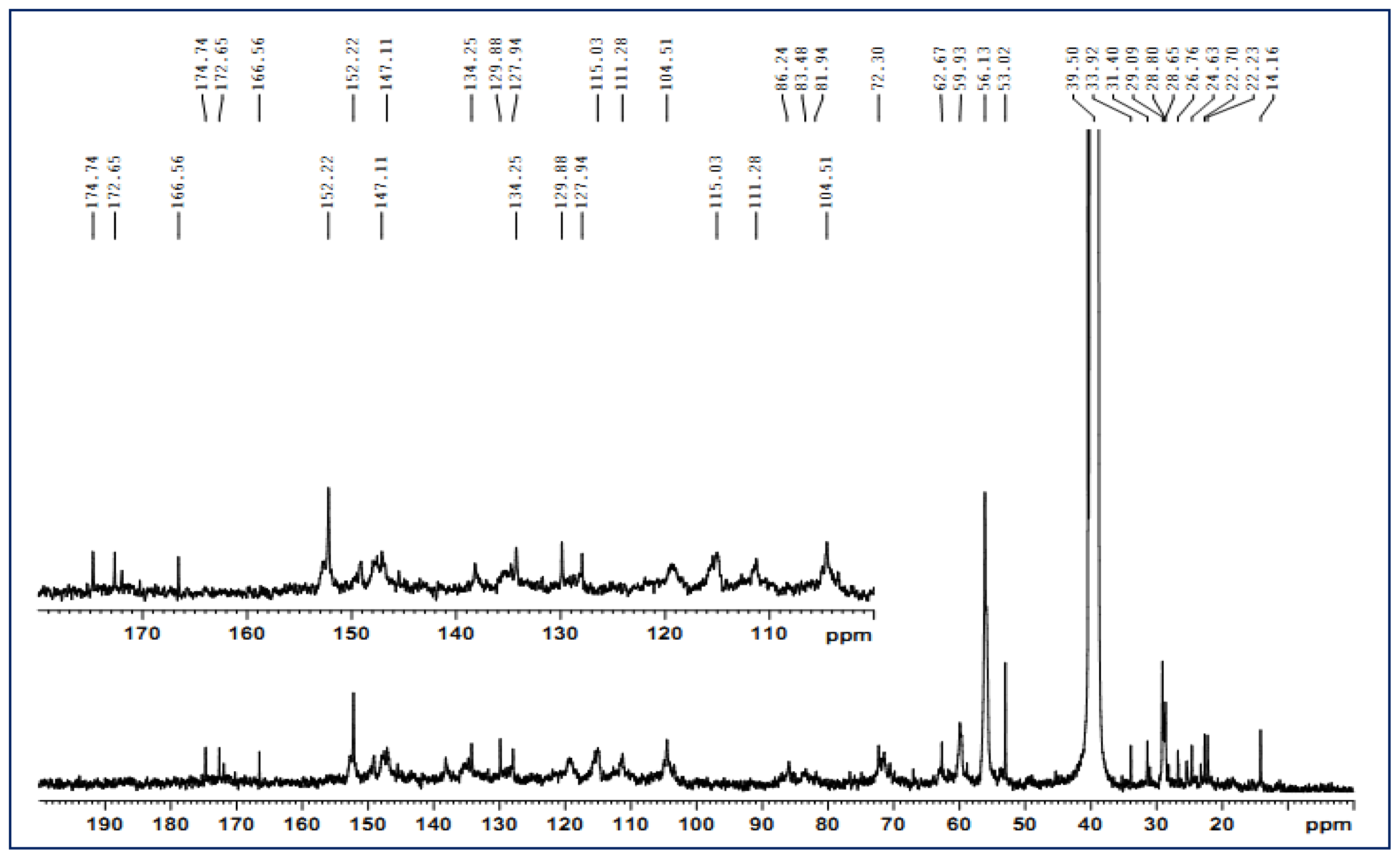Click the 152.22 label in the inset expansion
The width and height of the screenshot is (1400, 859).
click(x=328, y=182)
